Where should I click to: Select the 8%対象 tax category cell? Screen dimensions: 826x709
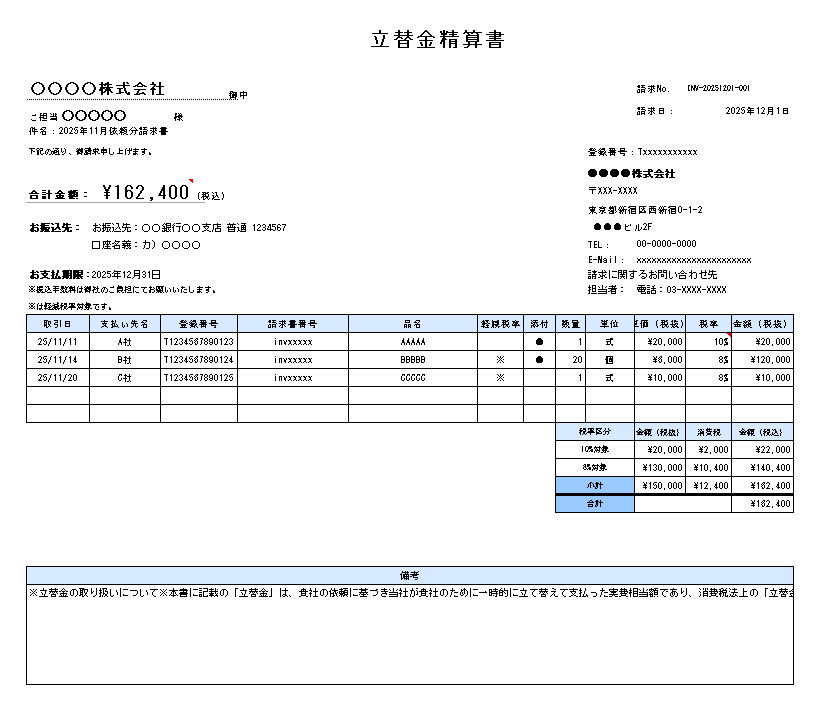tap(594, 467)
